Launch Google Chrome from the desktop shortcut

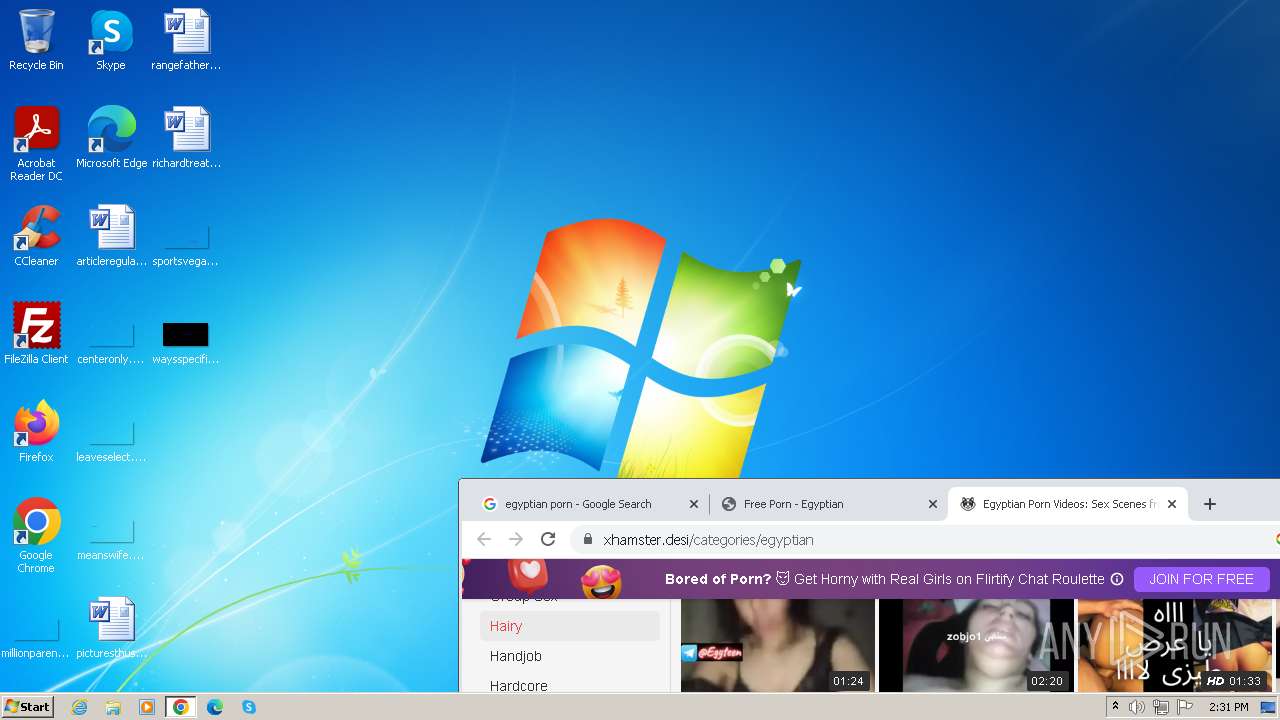[36, 535]
